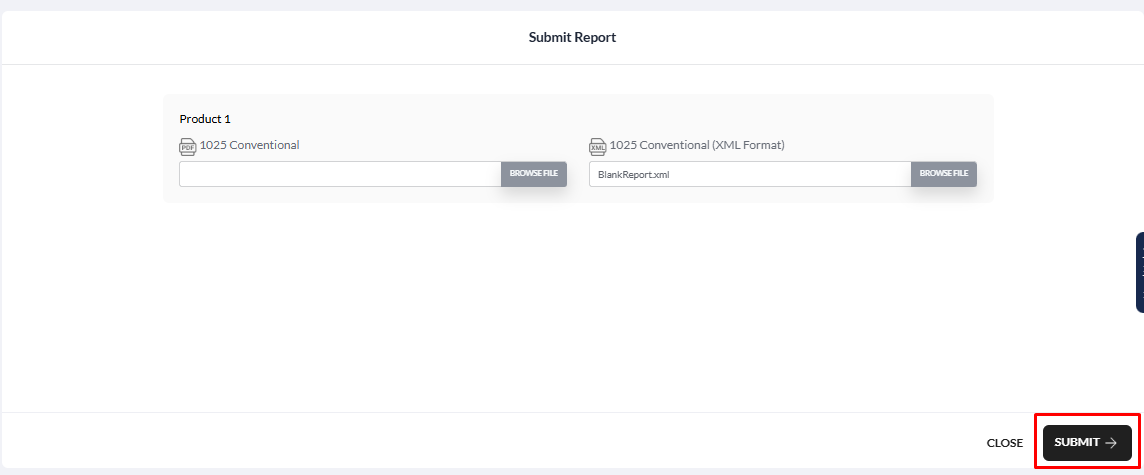Image resolution: width=1144 pixels, height=475 pixels.
Task: Click Close to dismiss the dialog
Action: coord(1005,443)
